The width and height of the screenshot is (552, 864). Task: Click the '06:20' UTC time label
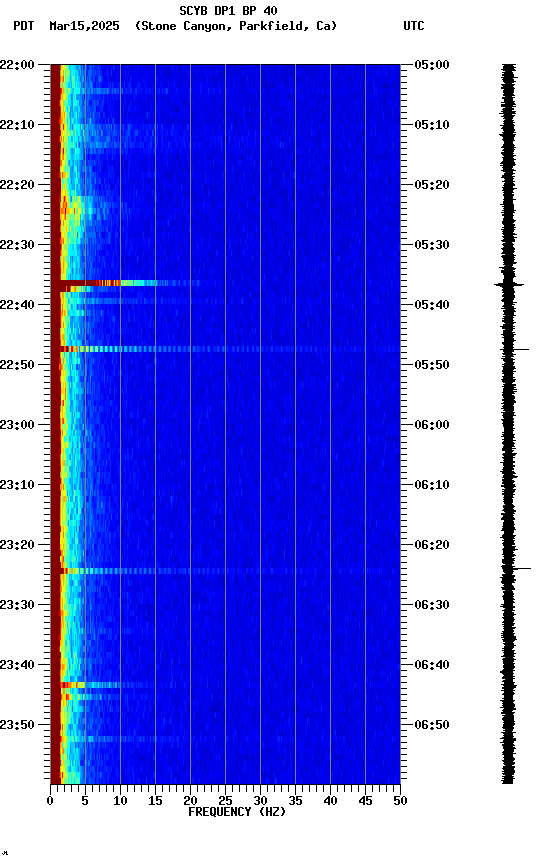point(432,545)
